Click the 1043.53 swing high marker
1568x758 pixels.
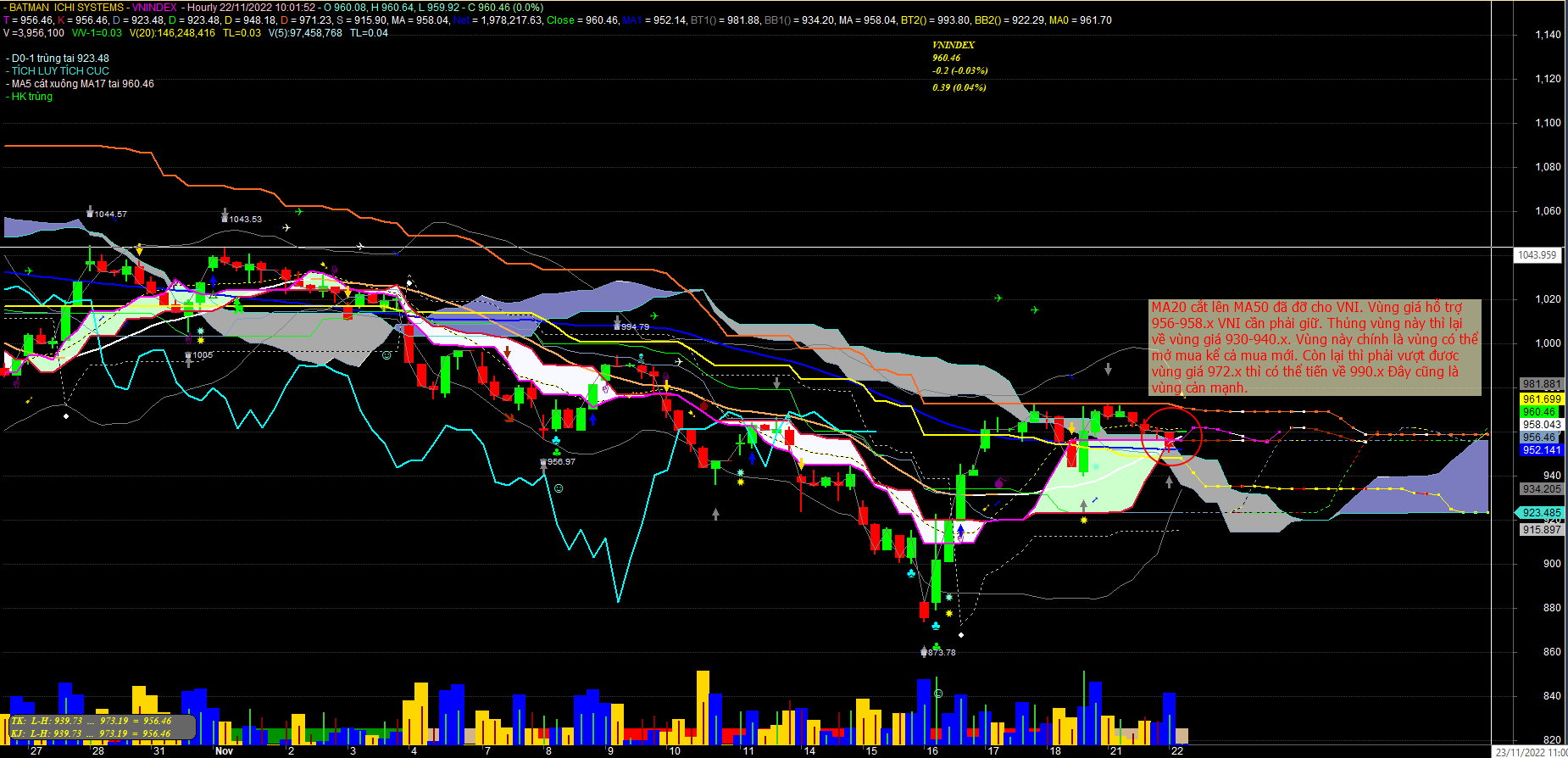225,216
